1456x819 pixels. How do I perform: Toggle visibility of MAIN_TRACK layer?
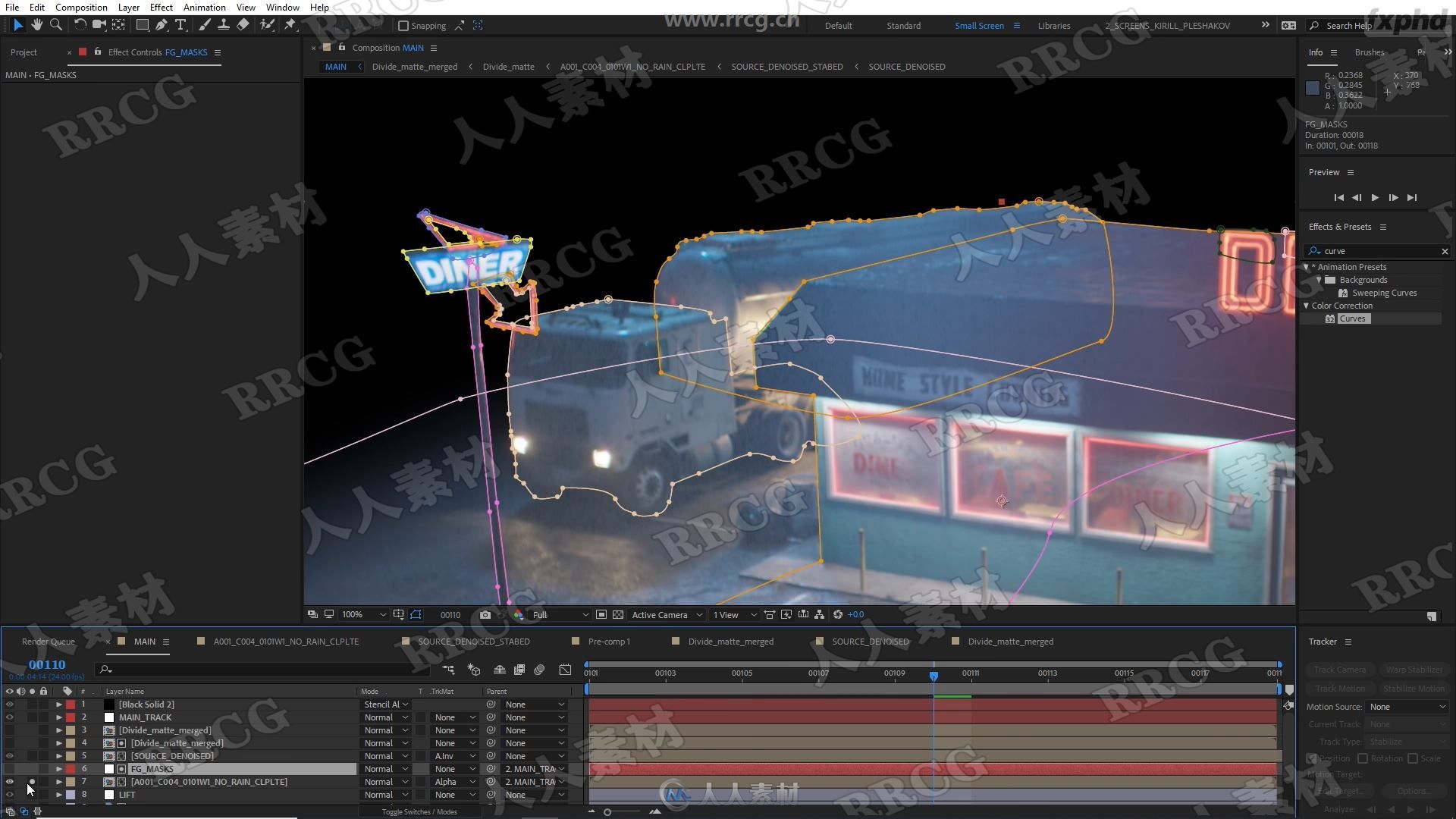10,717
